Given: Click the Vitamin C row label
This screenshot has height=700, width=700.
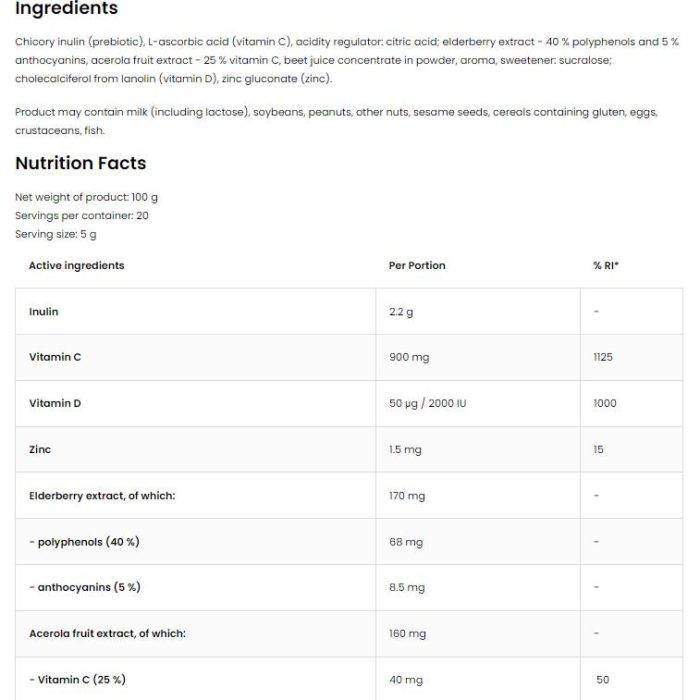Looking at the screenshot, I should (x=55, y=357).
